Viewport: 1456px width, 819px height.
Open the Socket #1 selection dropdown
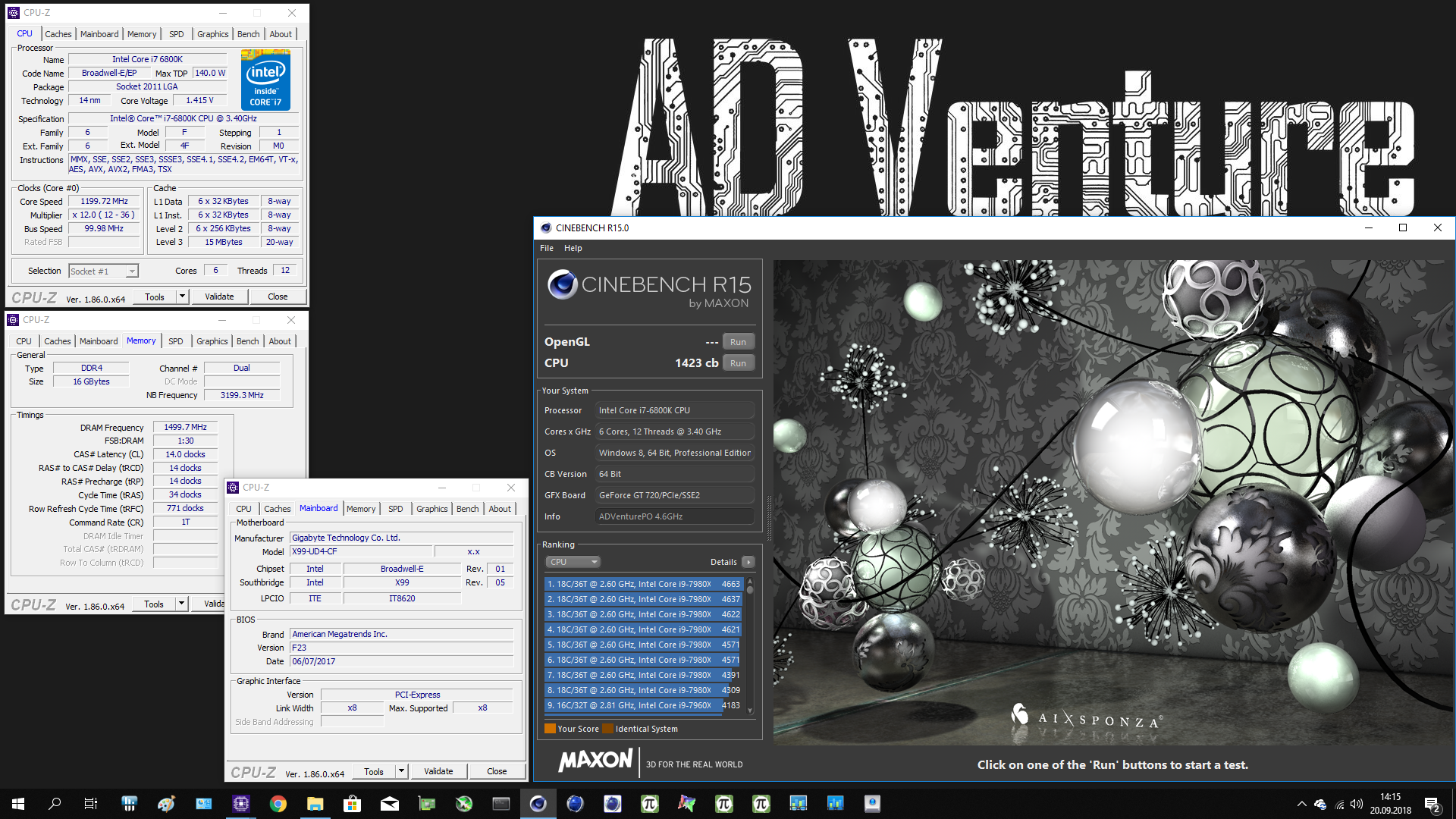pyautogui.click(x=103, y=271)
